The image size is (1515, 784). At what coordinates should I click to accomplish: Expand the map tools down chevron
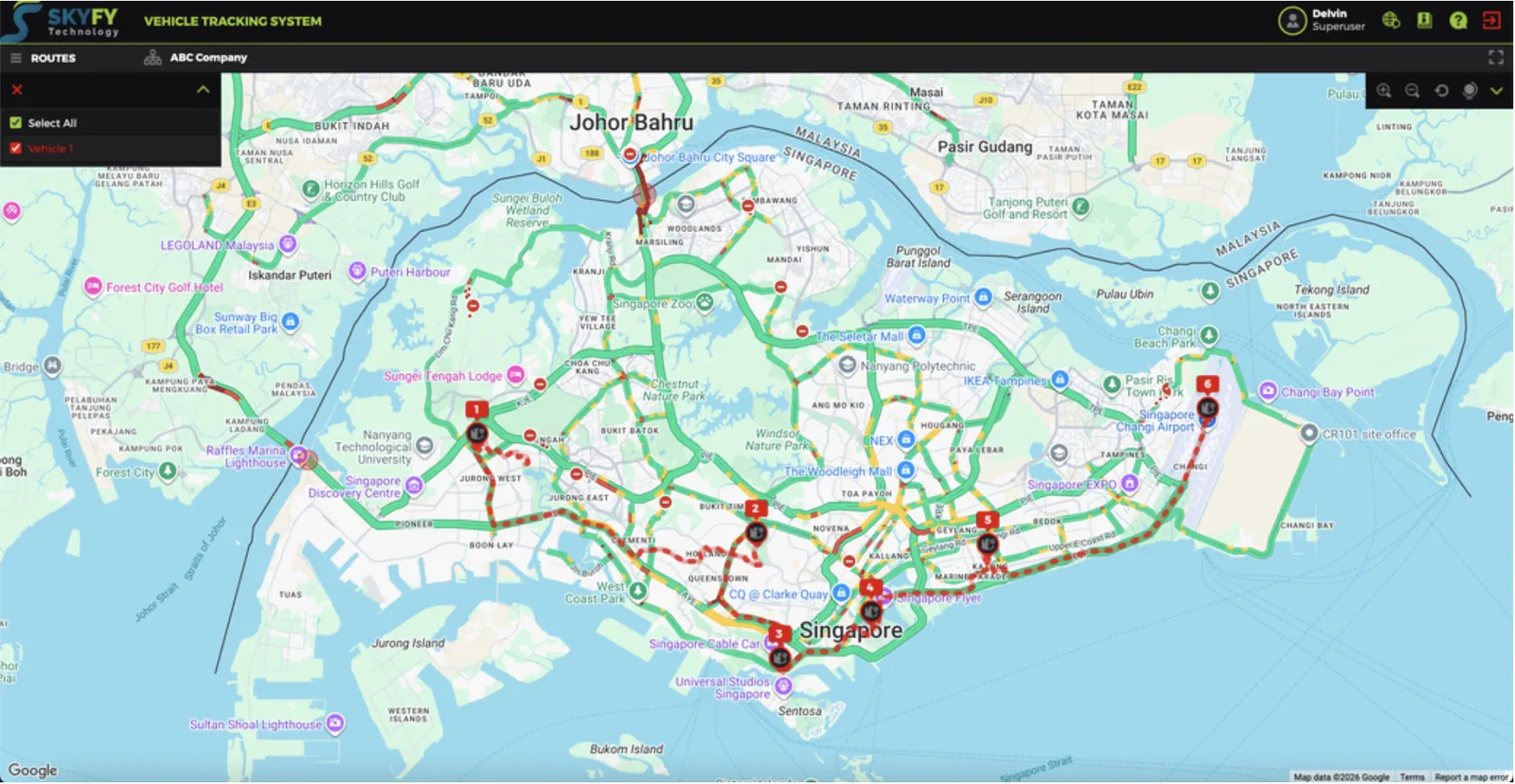click(1496, 91)
